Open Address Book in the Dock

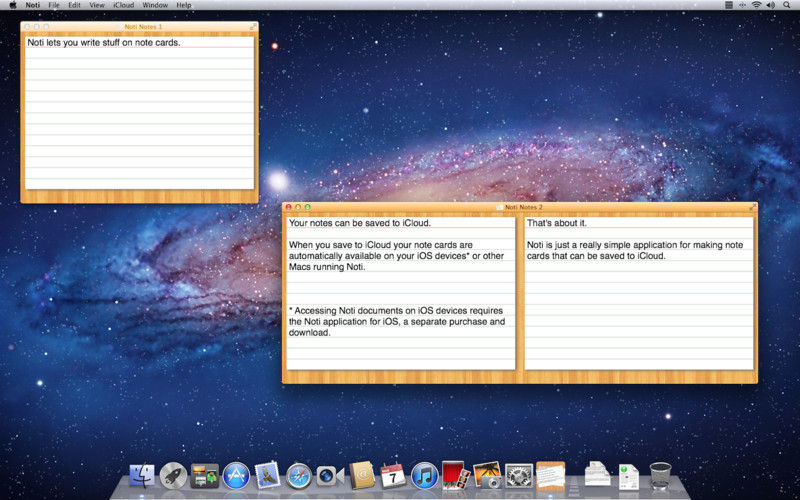(362, 475)
